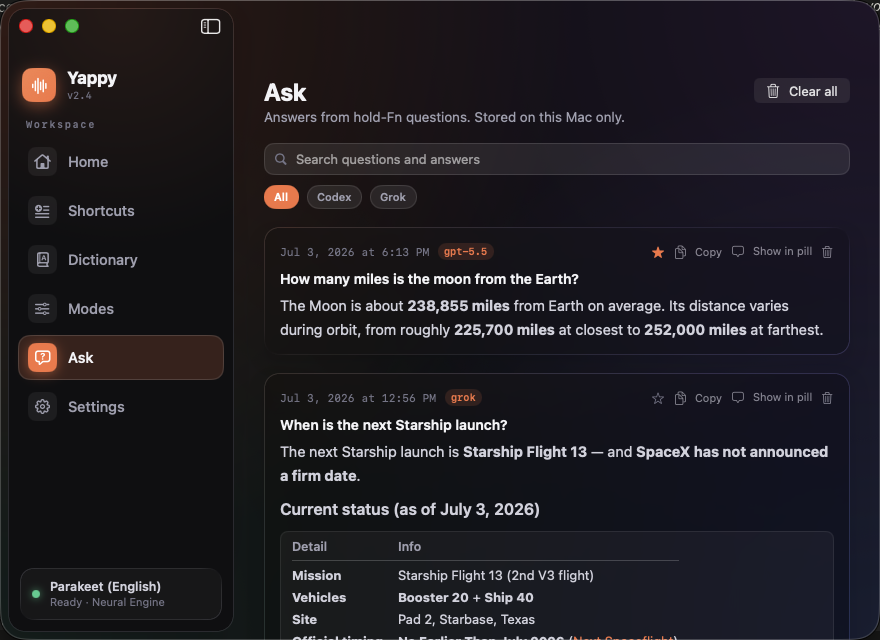The height and width of the screenshot is (640, 880).
Task: Filter answers by Codex
Action: tap(334, 197)
